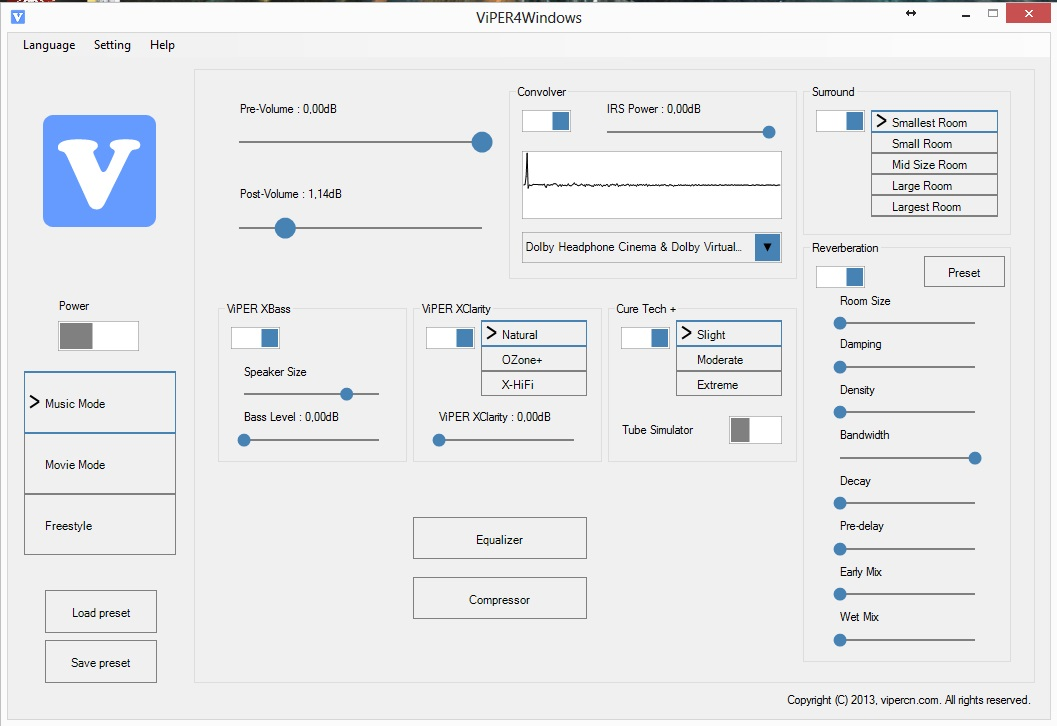1057x726 pixels.
Task: Click the Decay slider handle
Action: (840, 503)
